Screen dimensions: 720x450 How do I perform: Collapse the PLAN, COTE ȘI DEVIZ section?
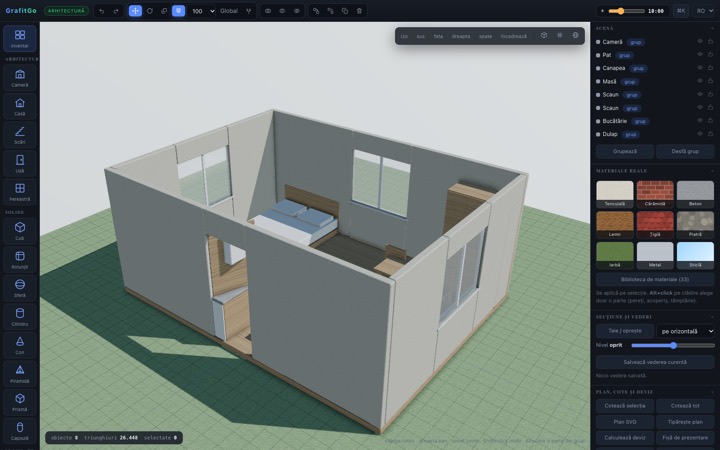coord(712,392)
